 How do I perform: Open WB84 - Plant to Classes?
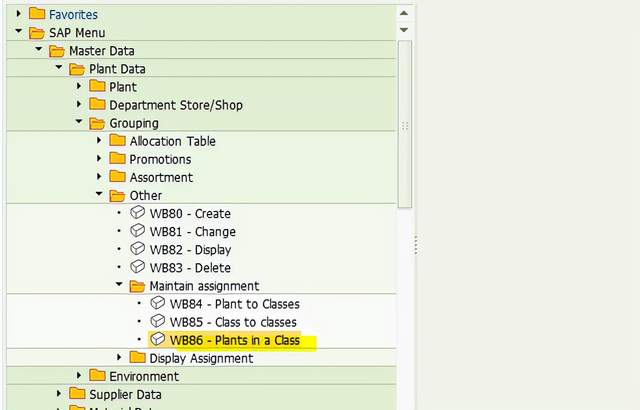pos(235,304)
